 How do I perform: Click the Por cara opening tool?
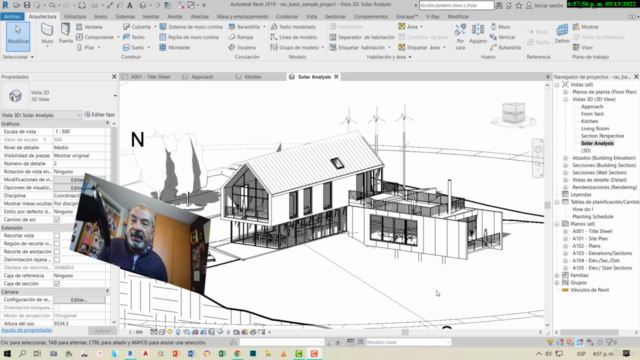(460, 36)
